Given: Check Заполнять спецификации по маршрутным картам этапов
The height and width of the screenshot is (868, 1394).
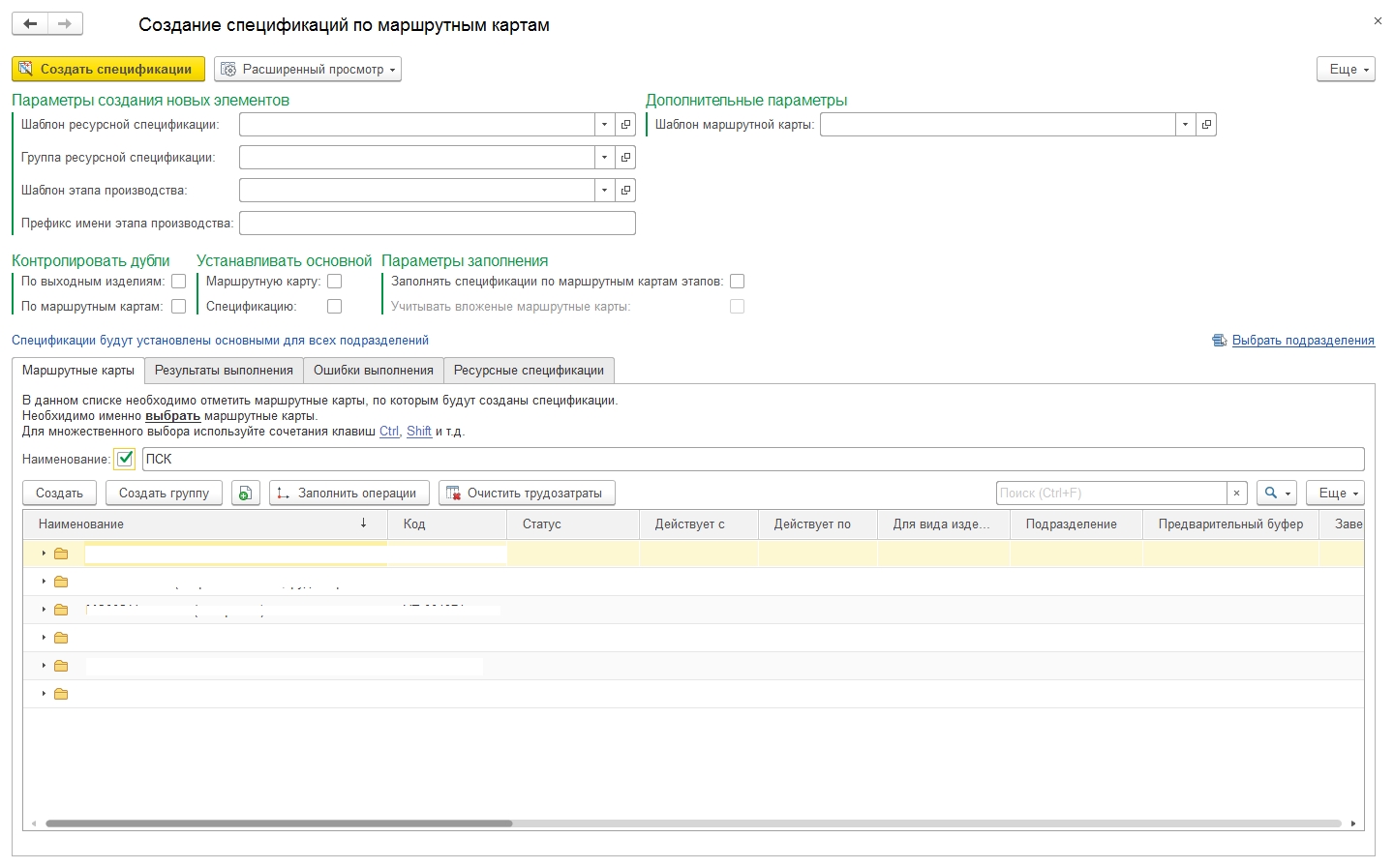Looking at the screenshot, I should (738, 282).
